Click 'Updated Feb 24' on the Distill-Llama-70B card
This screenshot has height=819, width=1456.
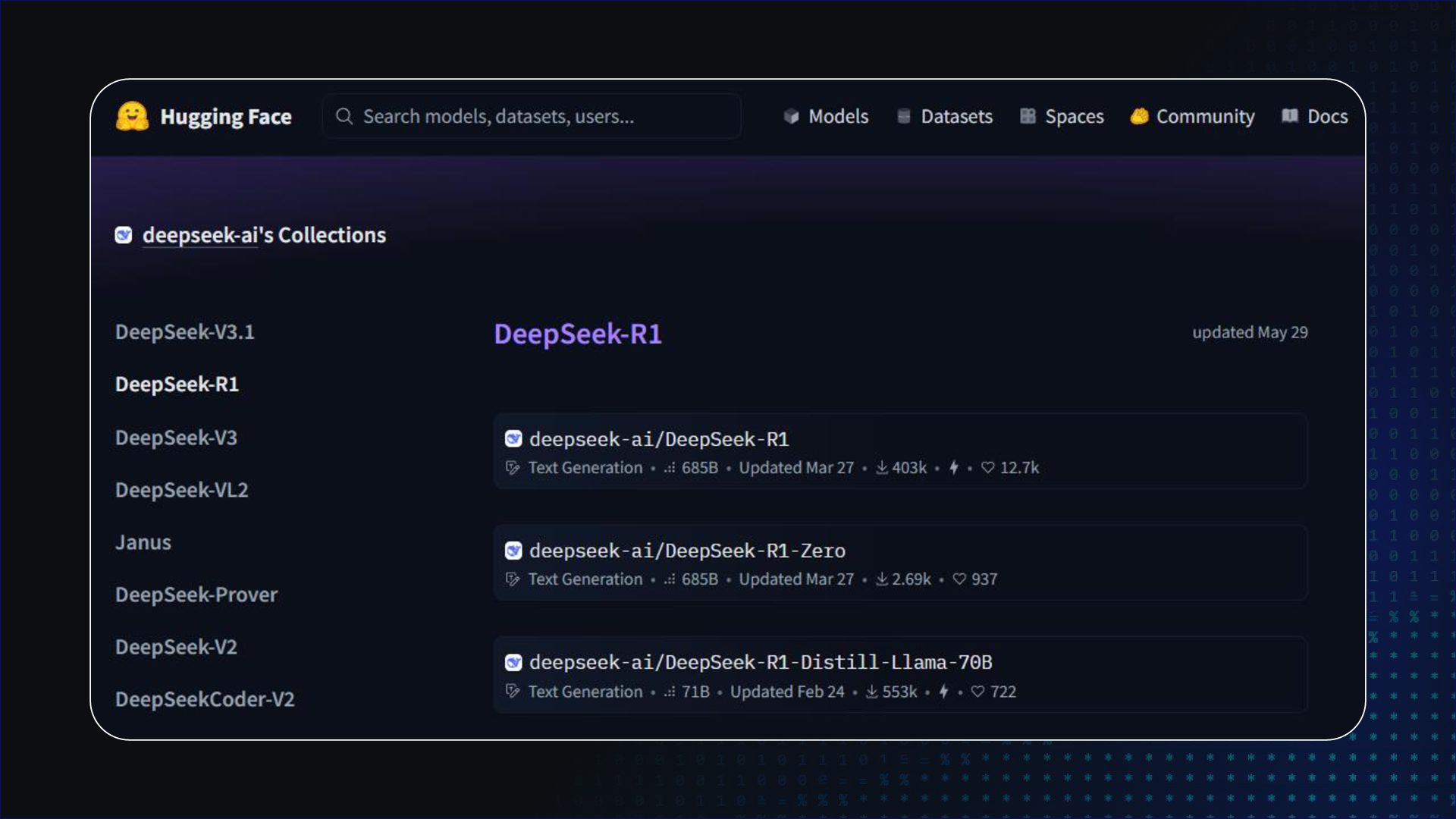[x=787, y=692]
